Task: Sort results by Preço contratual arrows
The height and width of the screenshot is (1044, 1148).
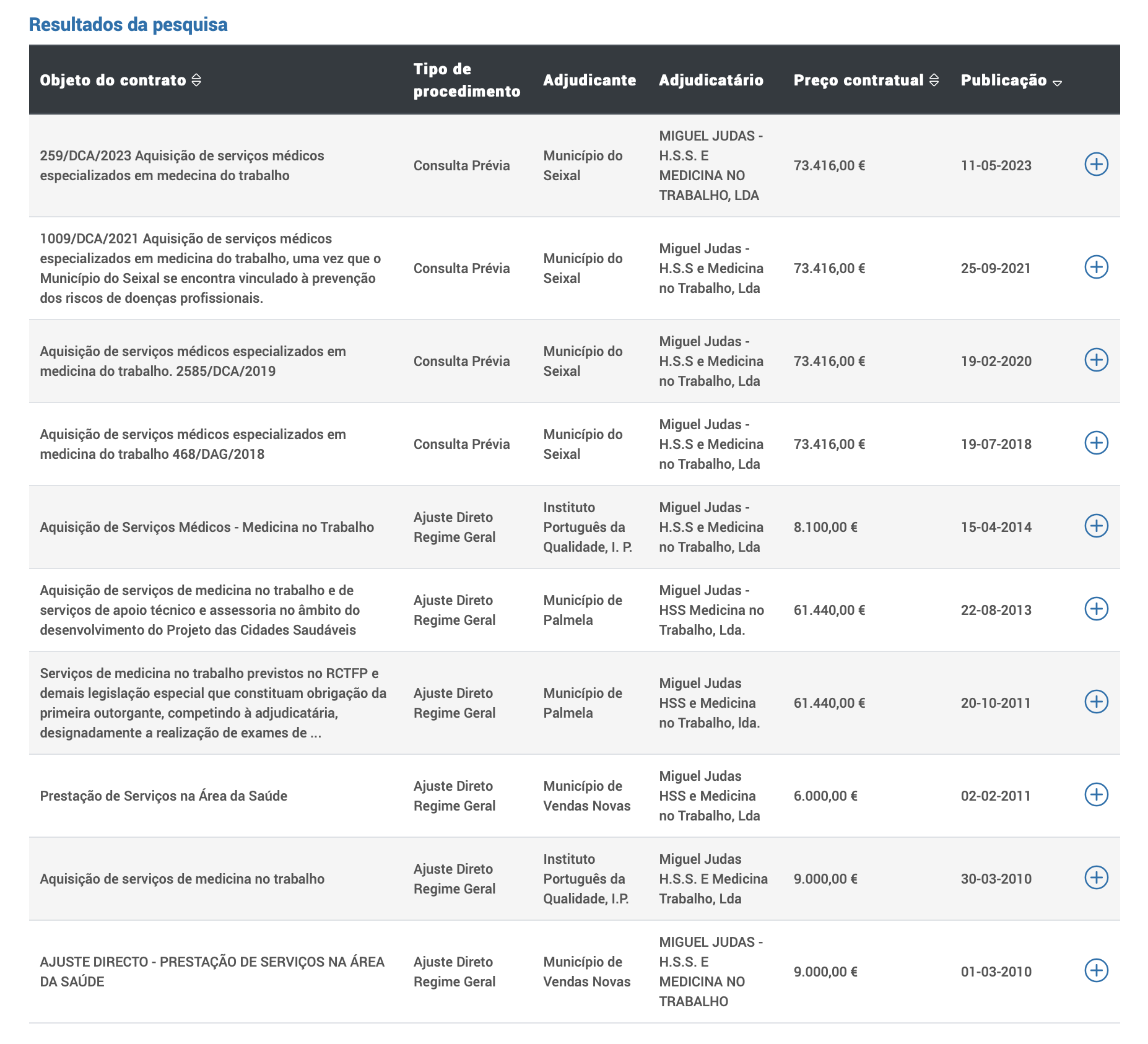Action: (934, 80)
